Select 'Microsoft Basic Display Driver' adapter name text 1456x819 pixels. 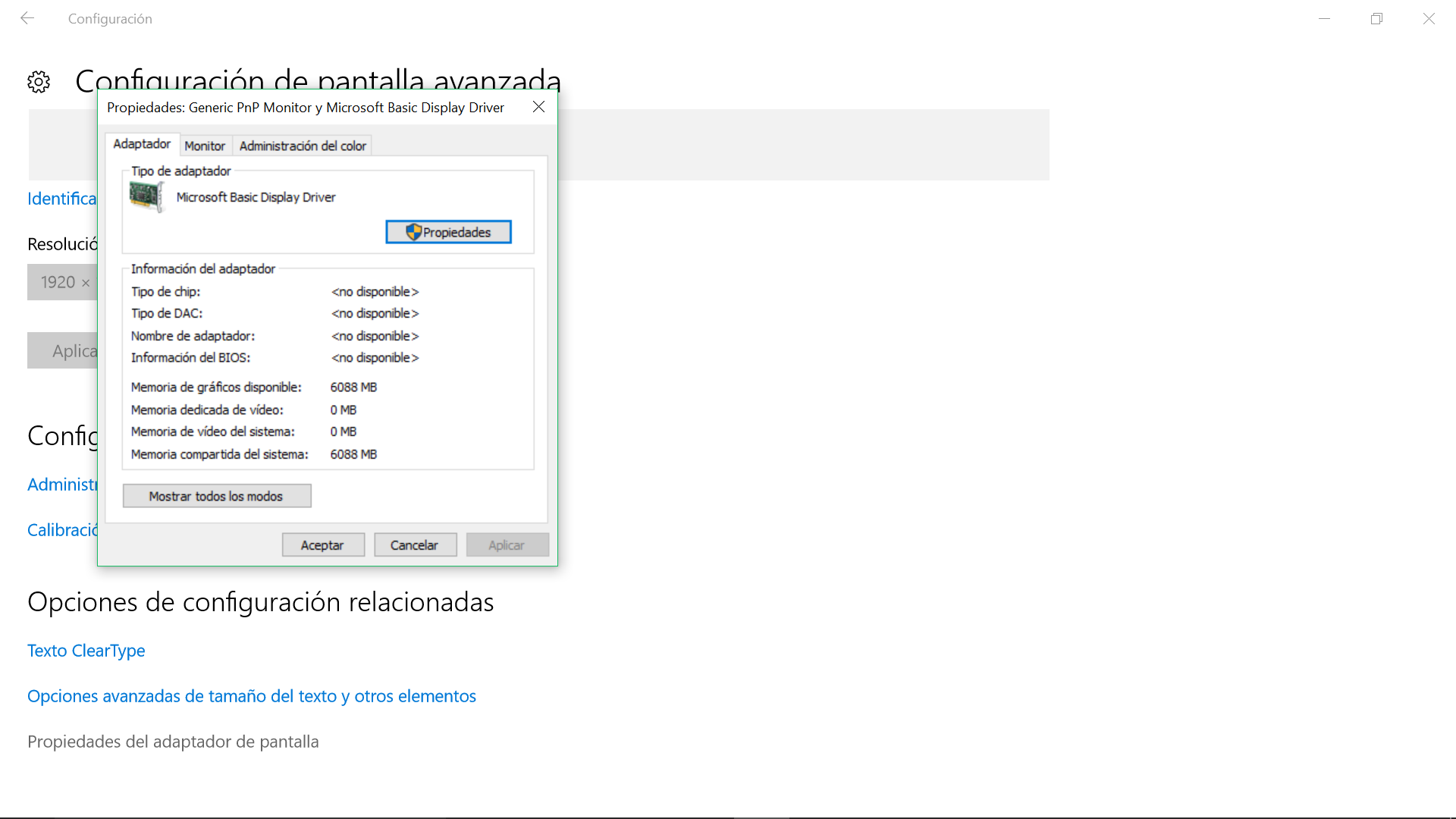pos(256,197)
